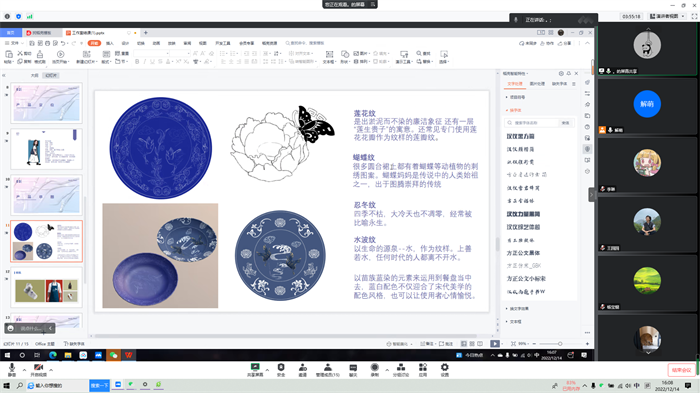700x393 pixels.
Task: Click the WeChat icon in shared taskbar
Action: tap(113, 355)
